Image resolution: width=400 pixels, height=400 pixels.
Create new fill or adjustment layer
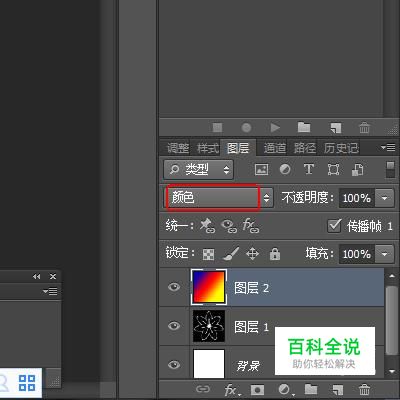[x=285, y=389]
